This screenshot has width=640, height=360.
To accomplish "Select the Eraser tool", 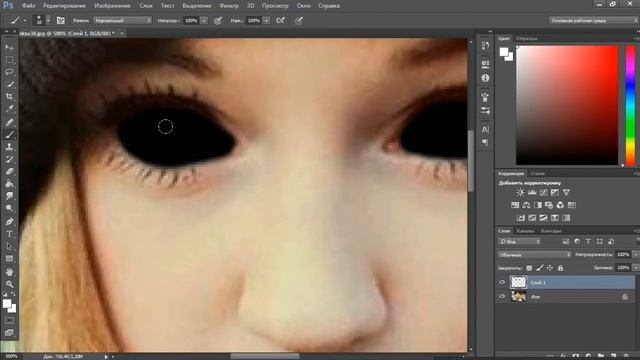I will 9,171.
